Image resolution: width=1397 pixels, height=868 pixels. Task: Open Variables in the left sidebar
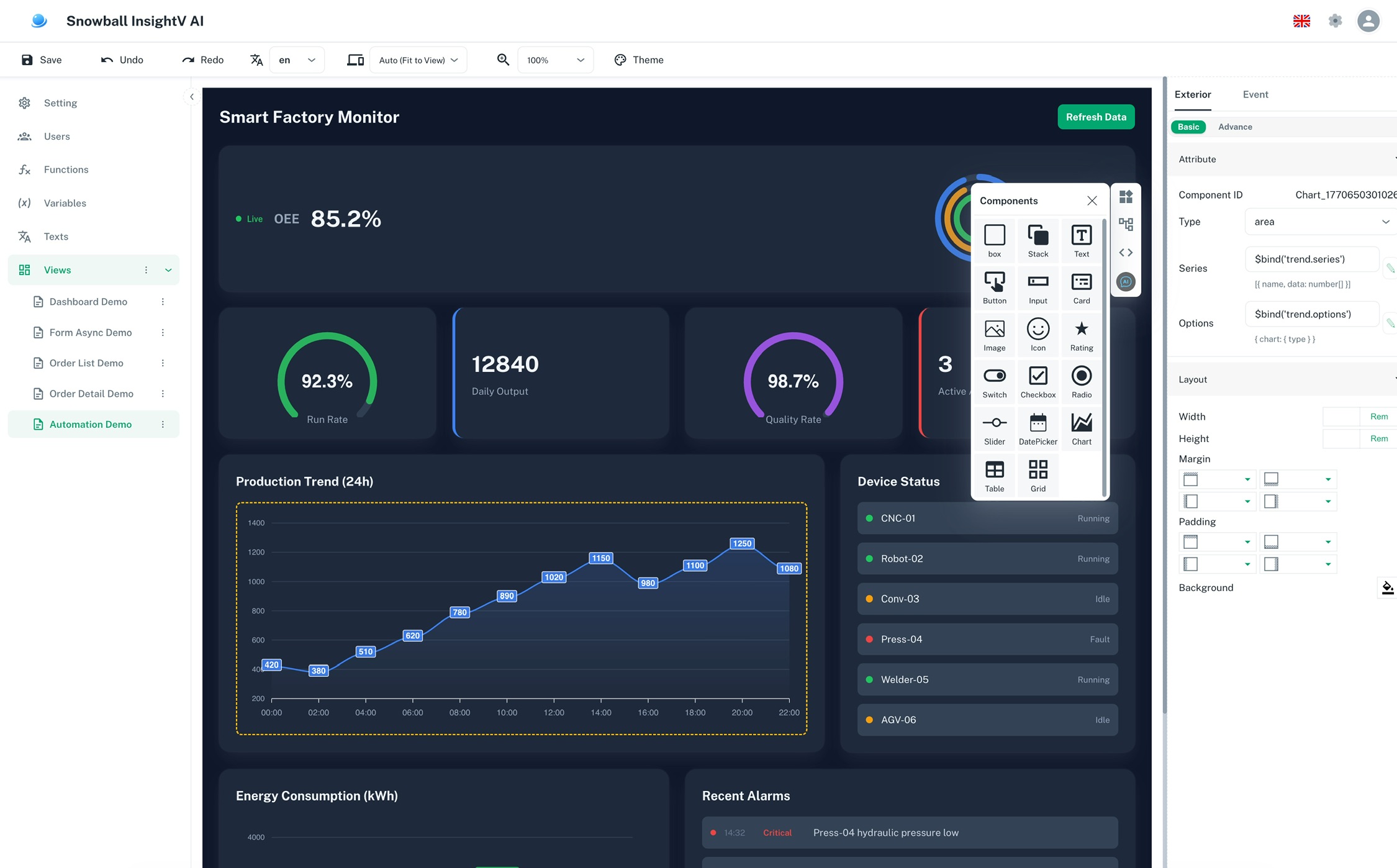[x=65, y=203]
